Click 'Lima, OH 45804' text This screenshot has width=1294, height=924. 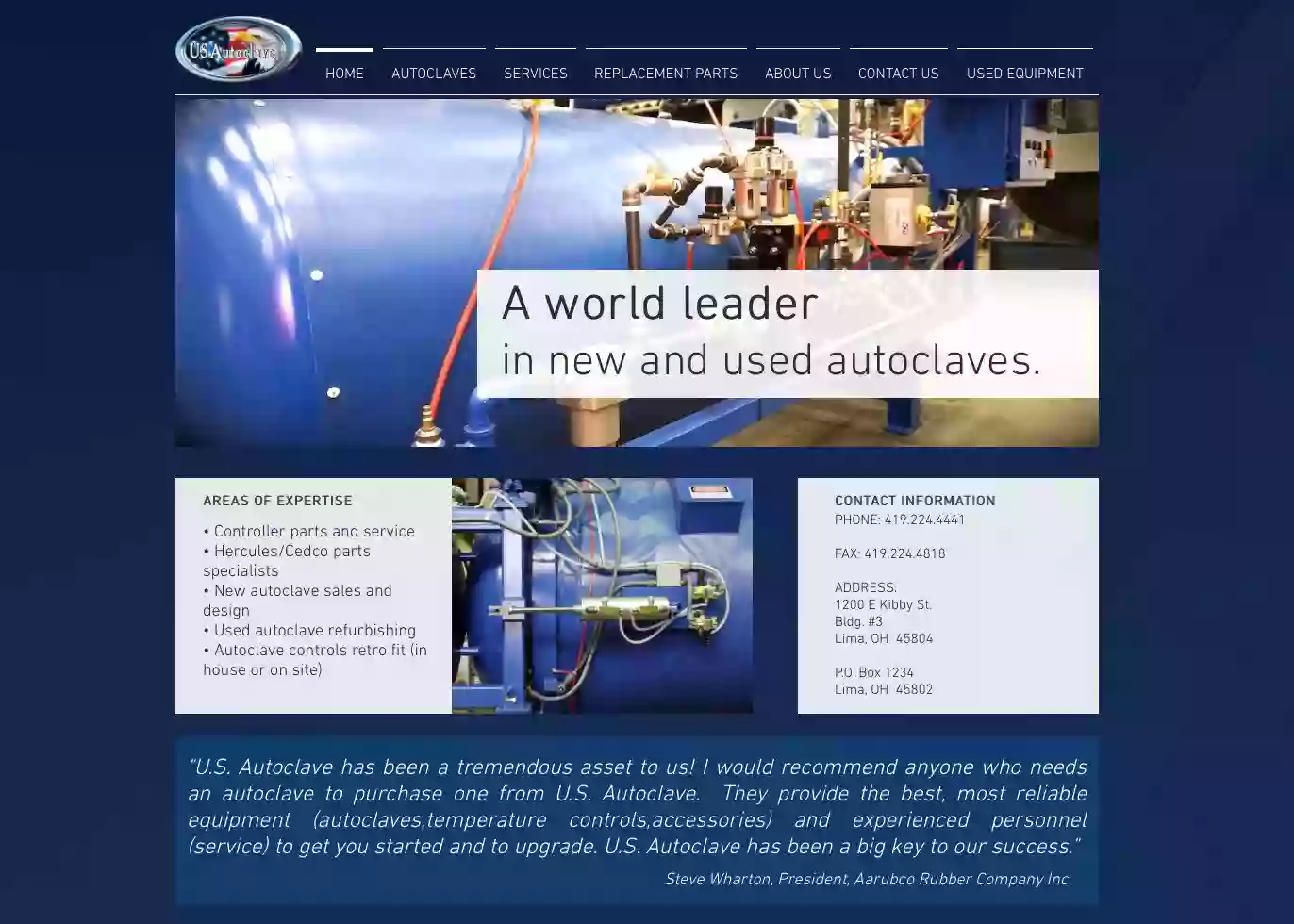(884, 639)
